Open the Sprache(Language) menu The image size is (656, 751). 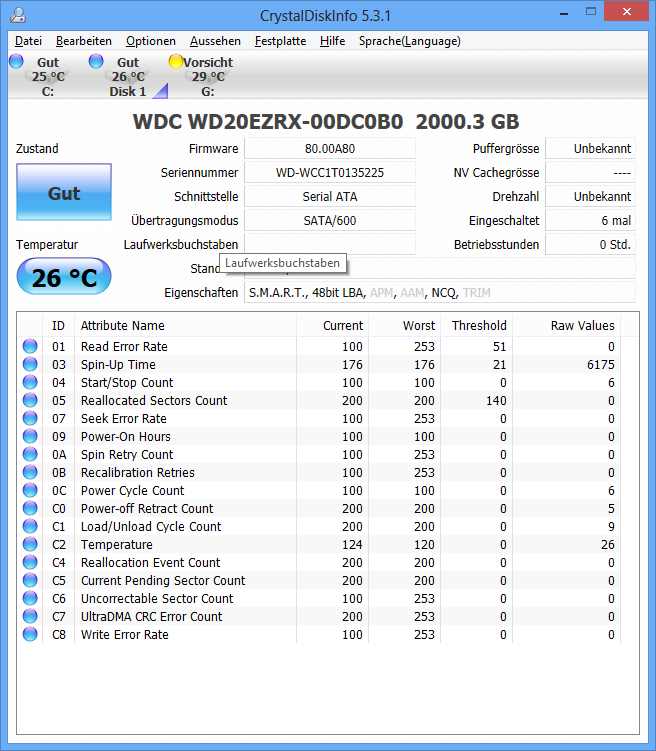pos(409,41)
